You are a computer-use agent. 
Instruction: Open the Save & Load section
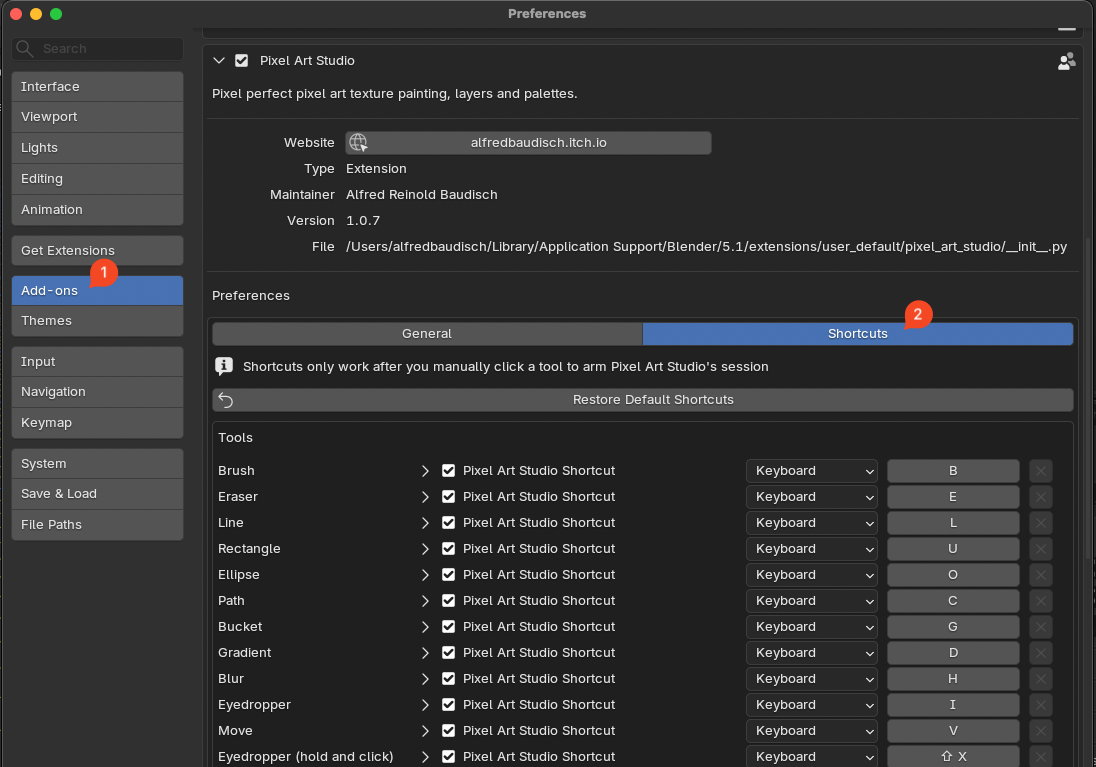pos(97,494)
